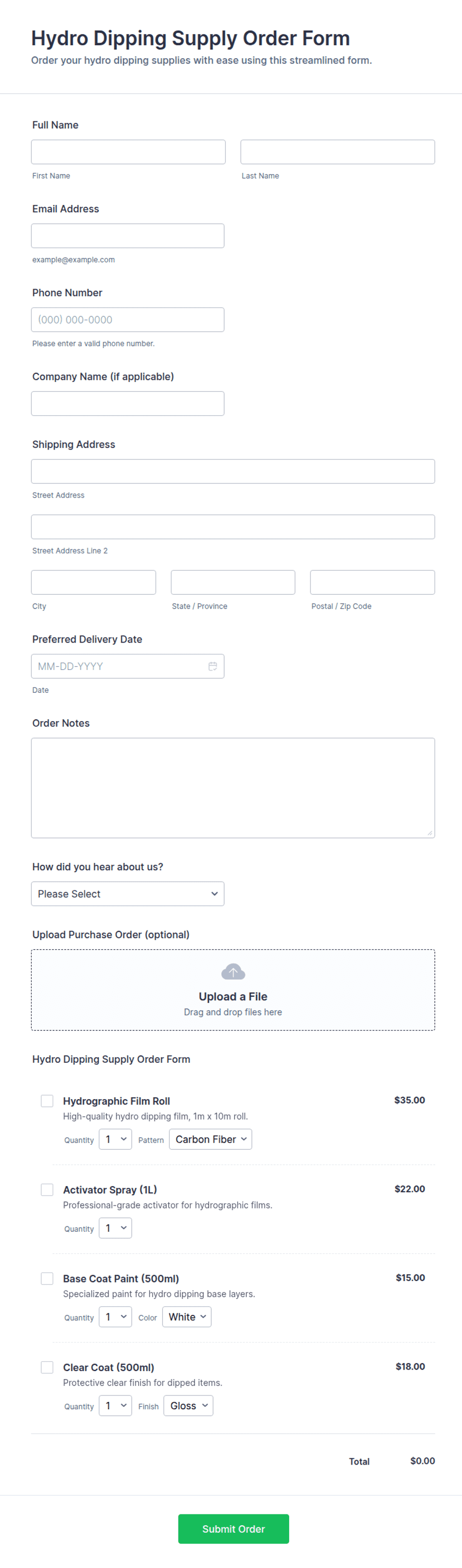The image size is (462, 1568).
Task: Check the Hydrographic Film Roll checkbox
Action: [x=47, y=1101]
